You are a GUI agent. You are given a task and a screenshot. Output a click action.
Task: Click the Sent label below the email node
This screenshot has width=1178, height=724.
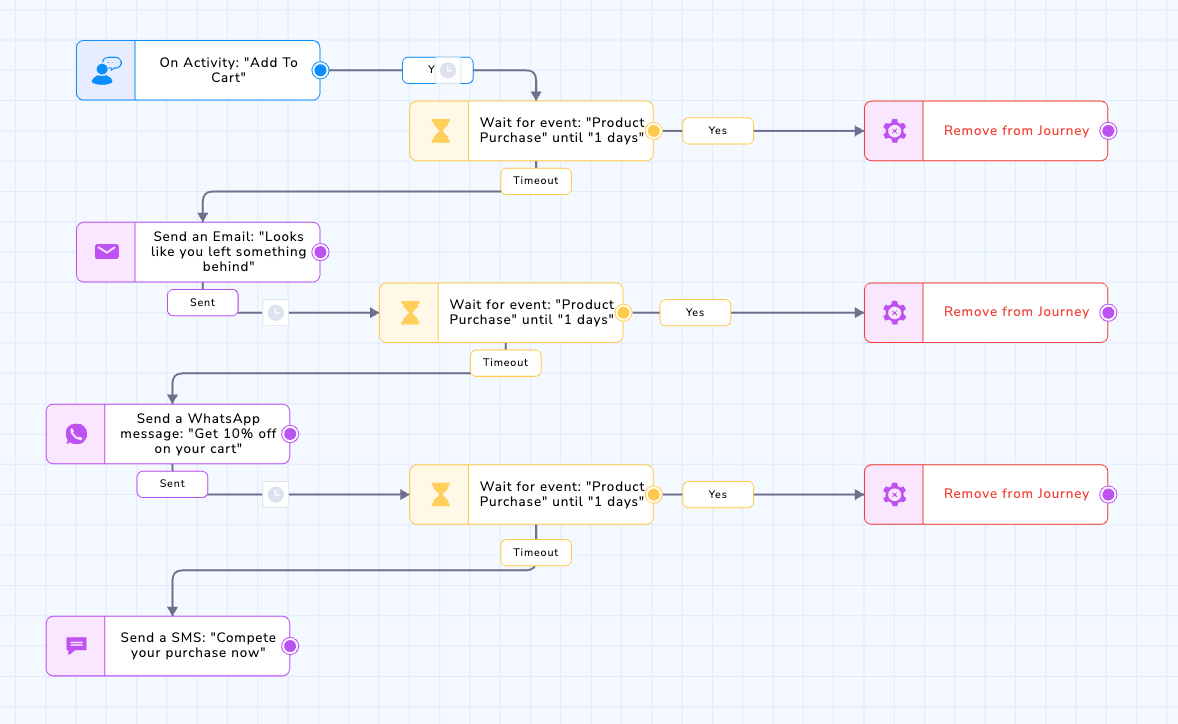[202, 303]
